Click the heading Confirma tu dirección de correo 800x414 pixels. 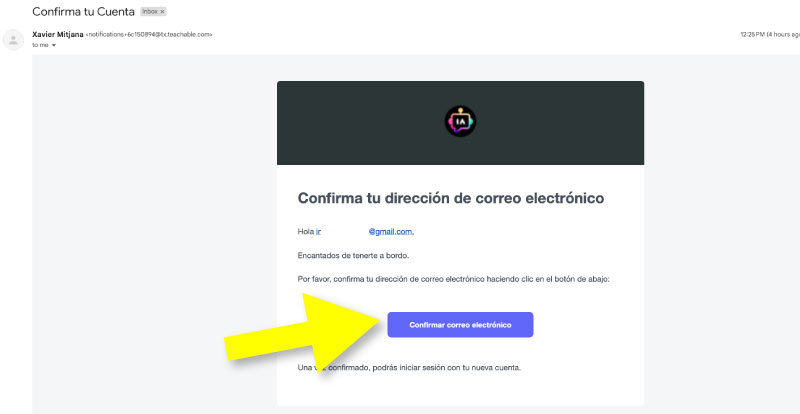tap(451, 198)
